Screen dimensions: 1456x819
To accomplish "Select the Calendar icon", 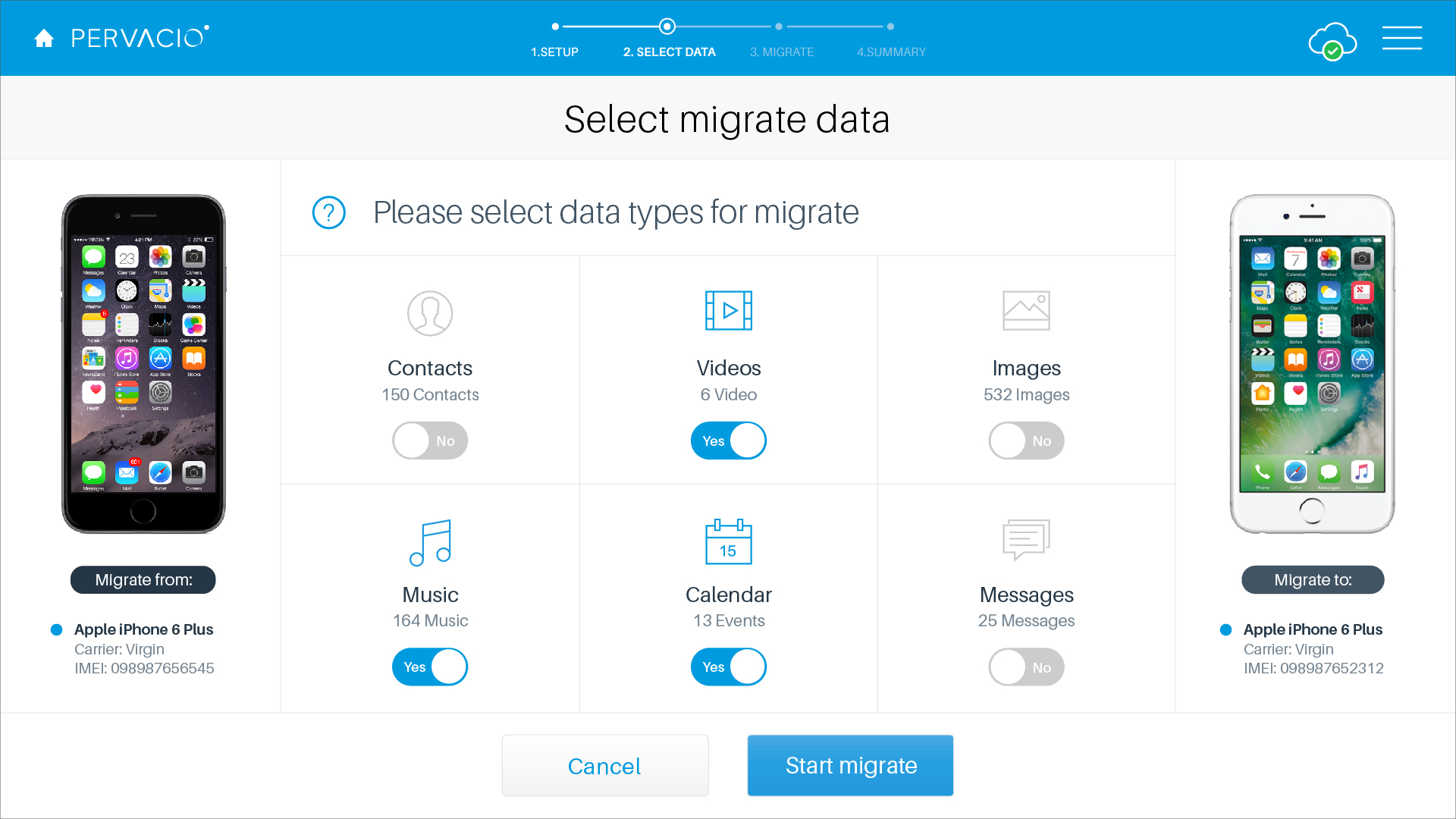I will click(x=729, y=541).
